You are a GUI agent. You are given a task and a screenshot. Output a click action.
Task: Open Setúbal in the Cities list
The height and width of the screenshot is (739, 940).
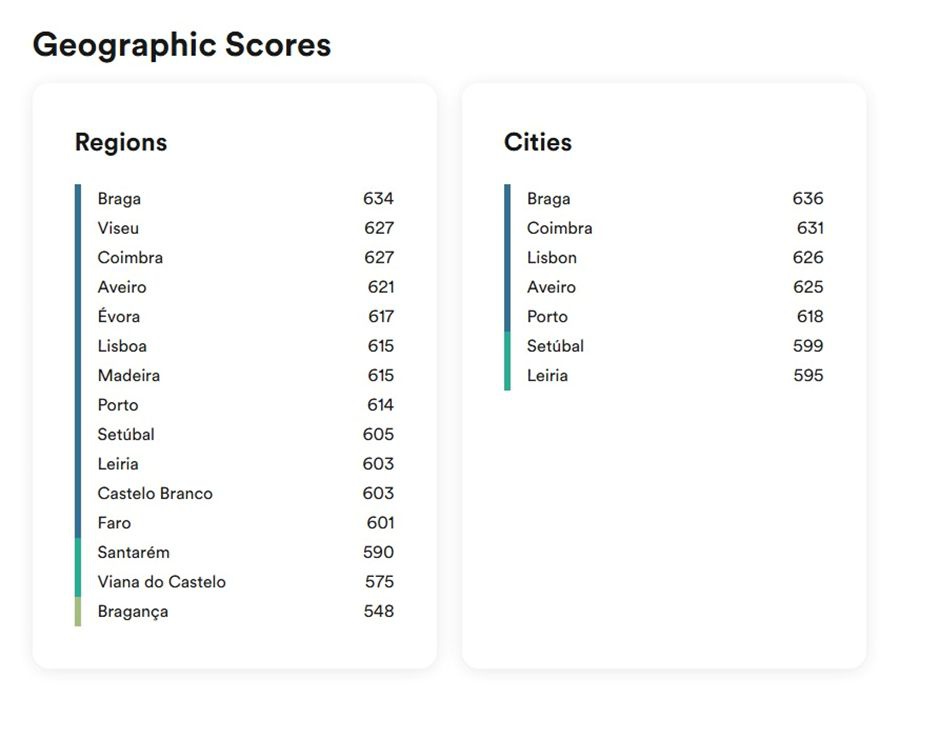(555, 346)
